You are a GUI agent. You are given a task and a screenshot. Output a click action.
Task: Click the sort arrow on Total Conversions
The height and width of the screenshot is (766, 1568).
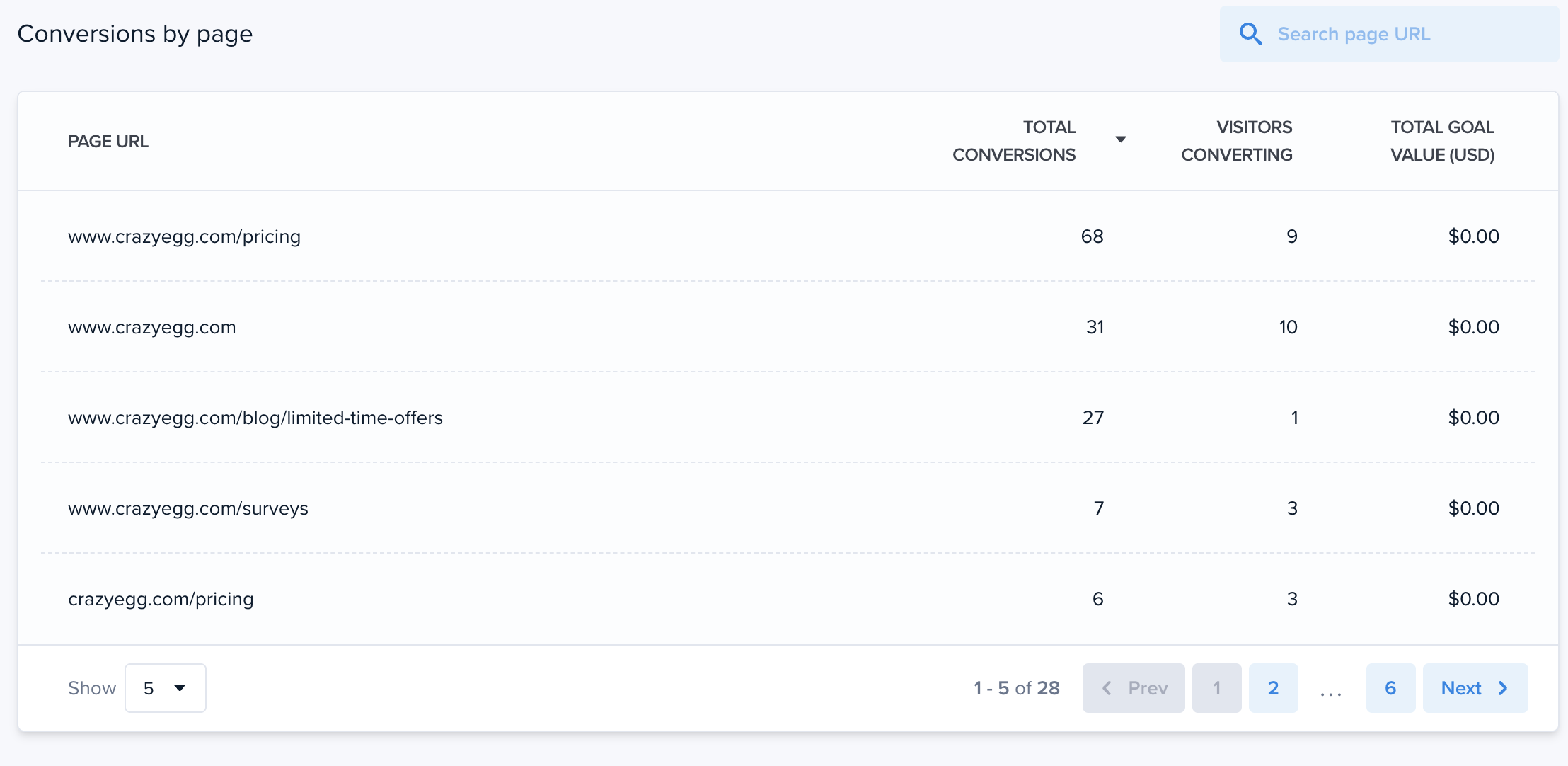point(1122,139)
